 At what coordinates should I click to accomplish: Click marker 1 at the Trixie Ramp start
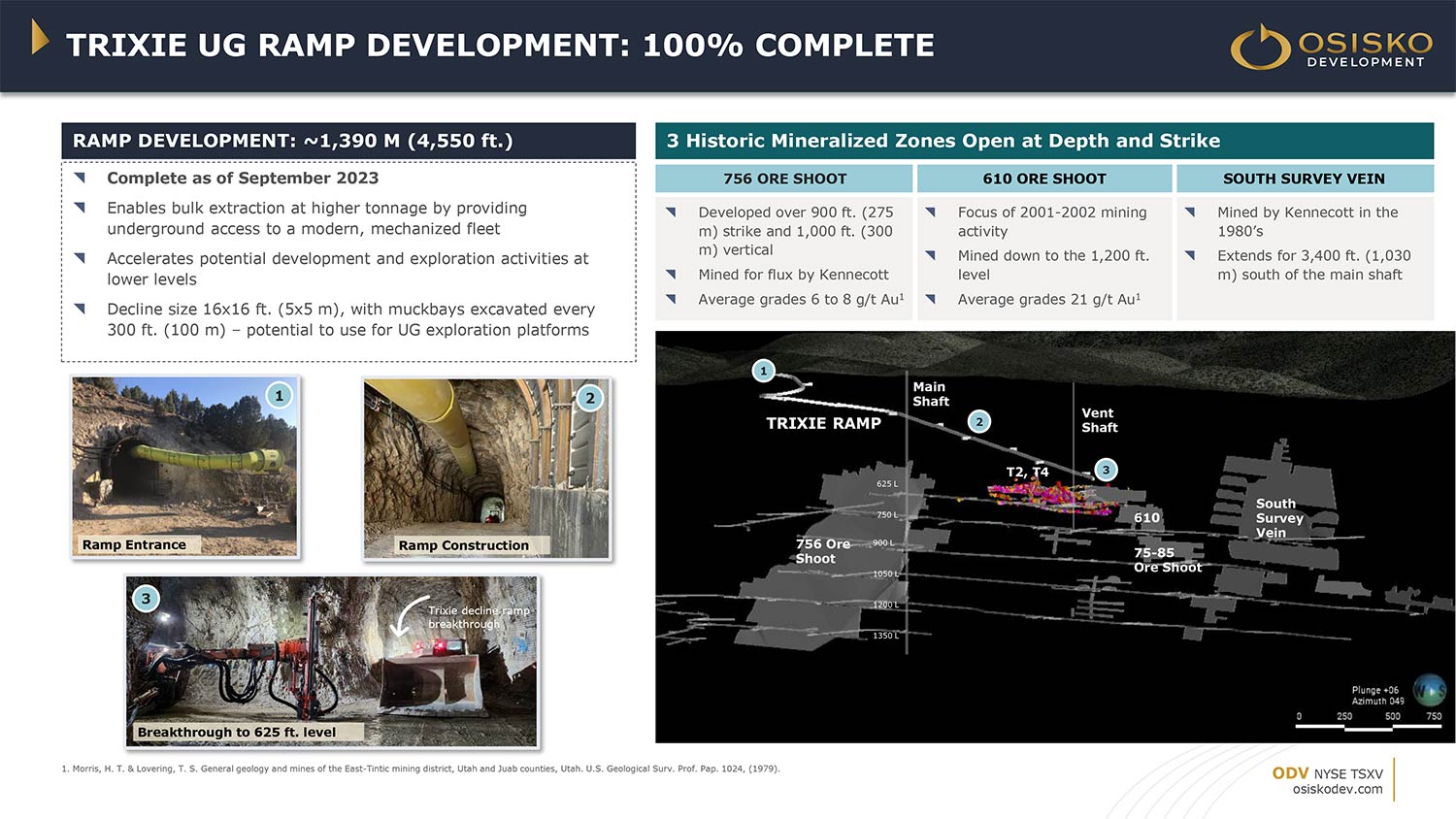(x=764, y=371)
